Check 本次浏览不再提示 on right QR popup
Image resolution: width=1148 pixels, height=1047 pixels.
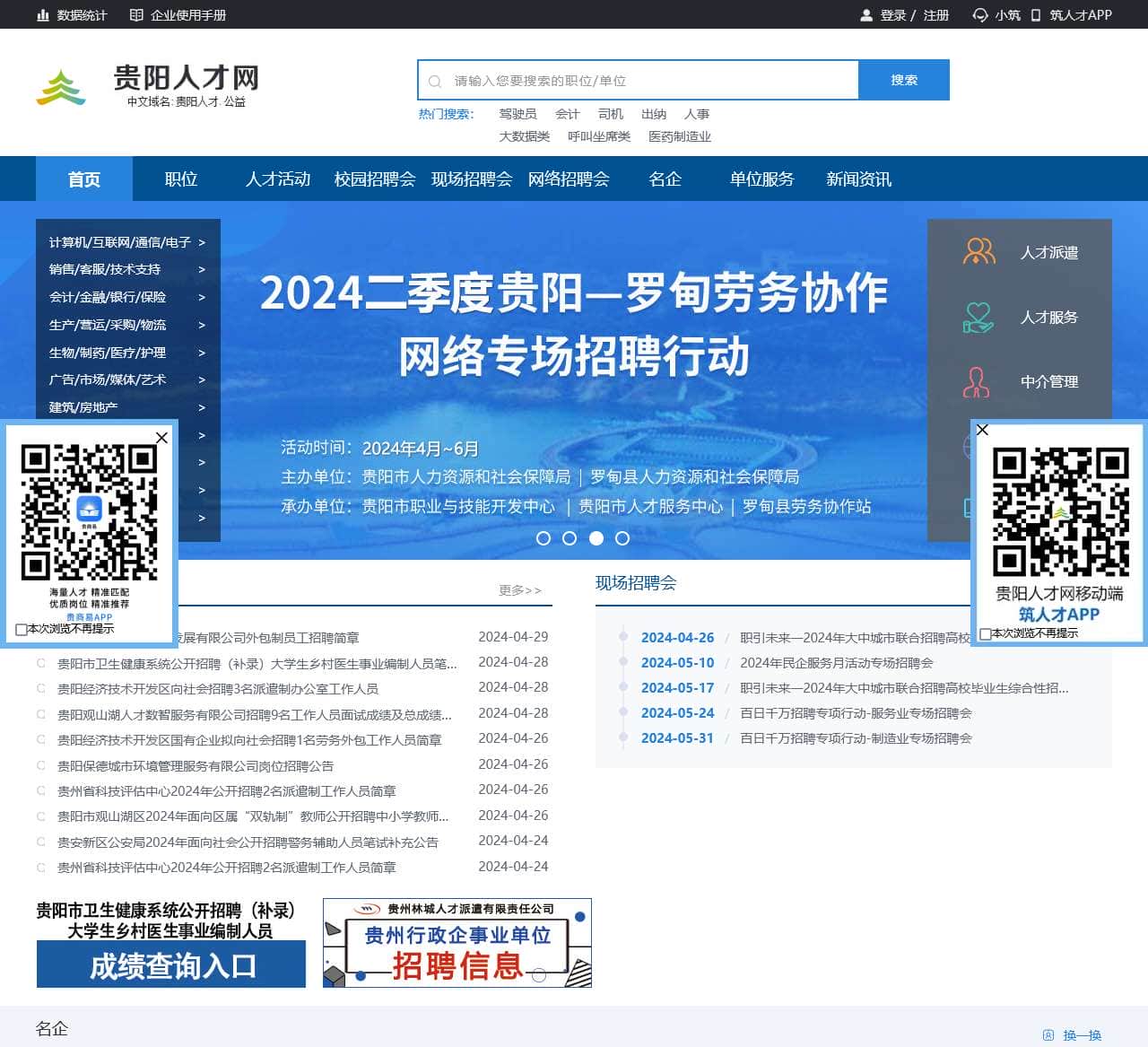(985, 633)
